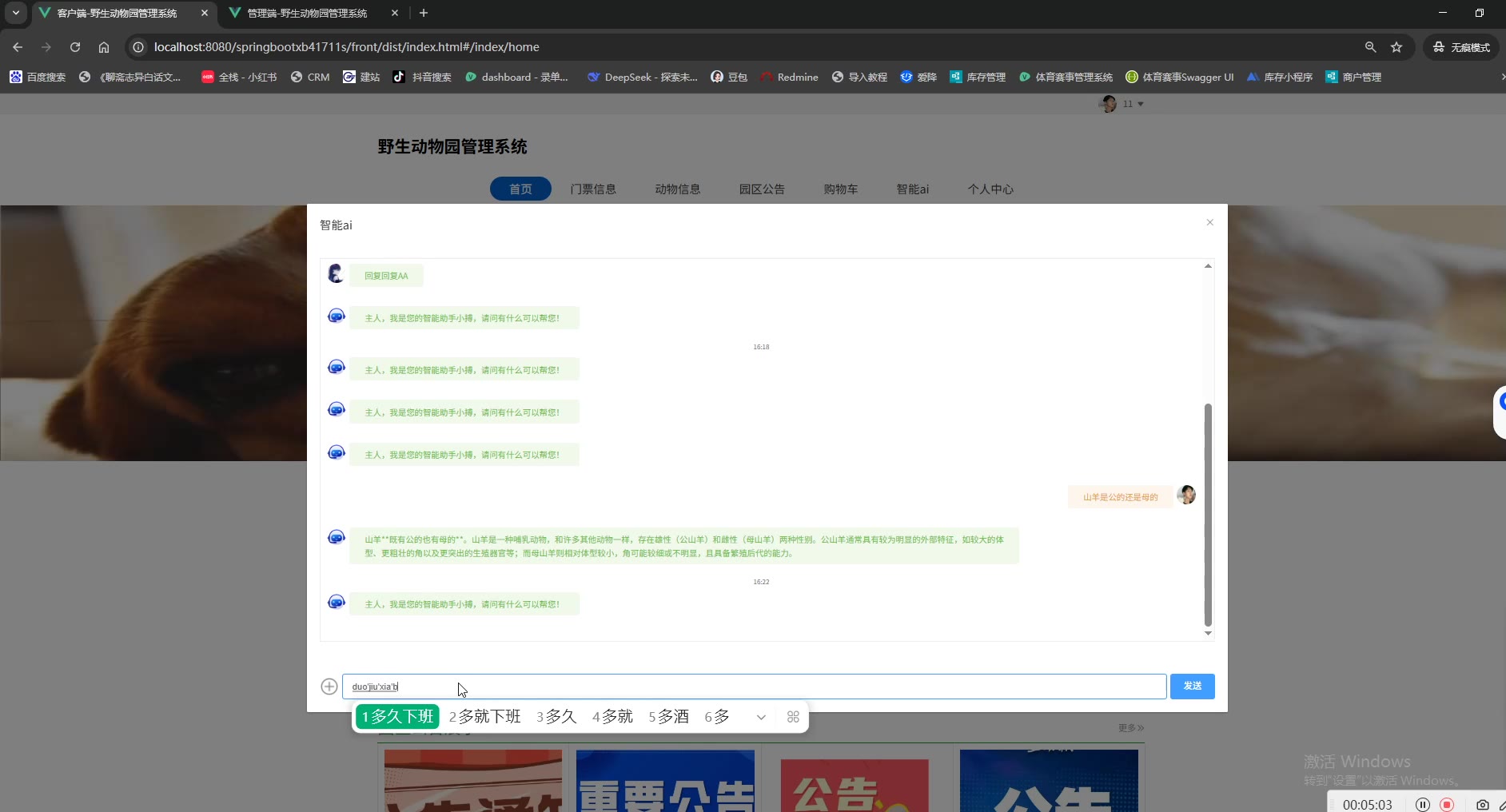Open the 动物信息 nav item
Screen dimensions: 1506x812
(678, 189)
